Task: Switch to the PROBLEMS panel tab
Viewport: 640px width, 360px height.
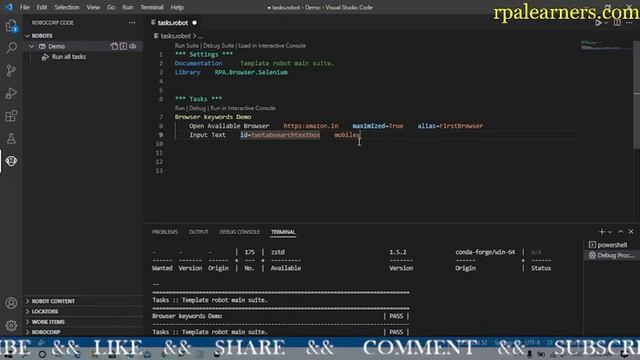Action: click(165, 232)
